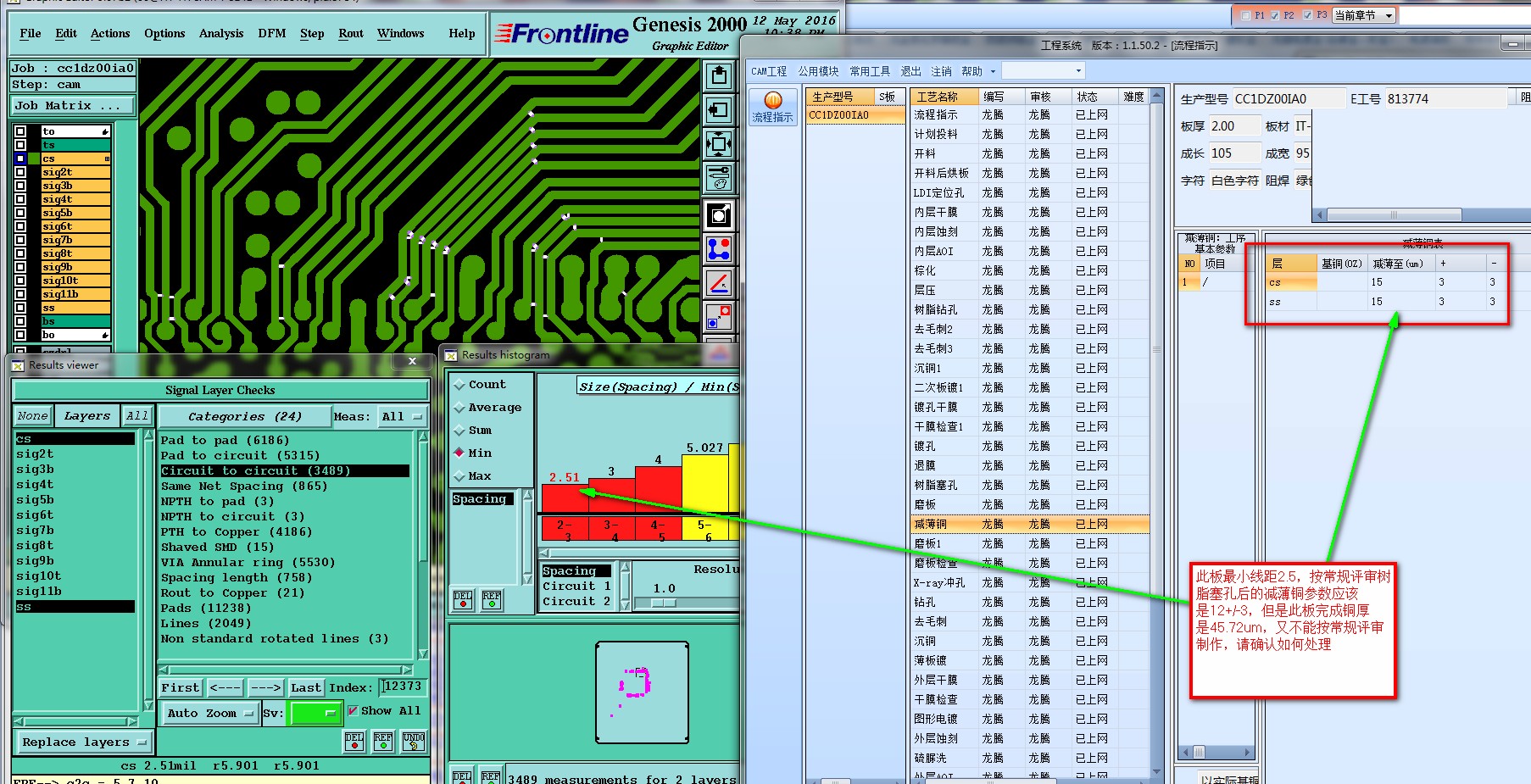Click the 2.51 red histogram bar

pyautogui.click(x=565, y=498)
